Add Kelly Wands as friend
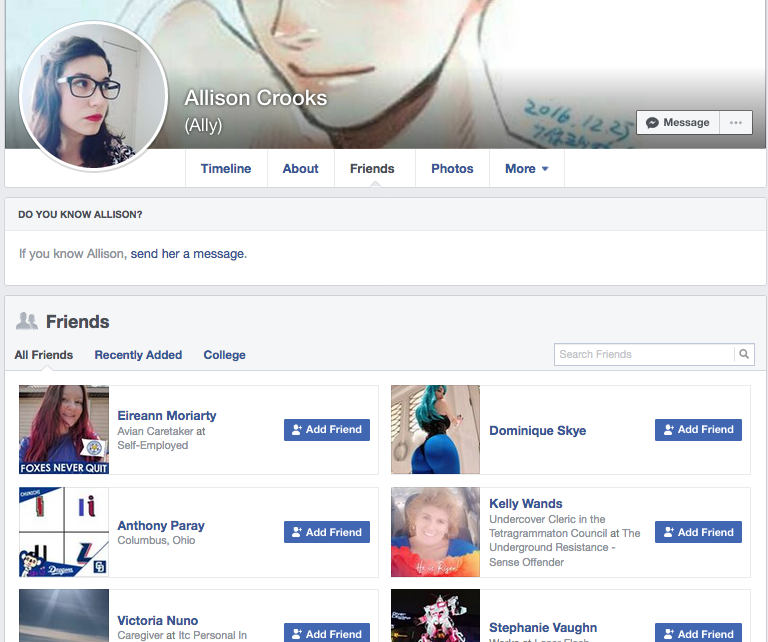Viewport: 768px width, 642px height. click(698, 532)
